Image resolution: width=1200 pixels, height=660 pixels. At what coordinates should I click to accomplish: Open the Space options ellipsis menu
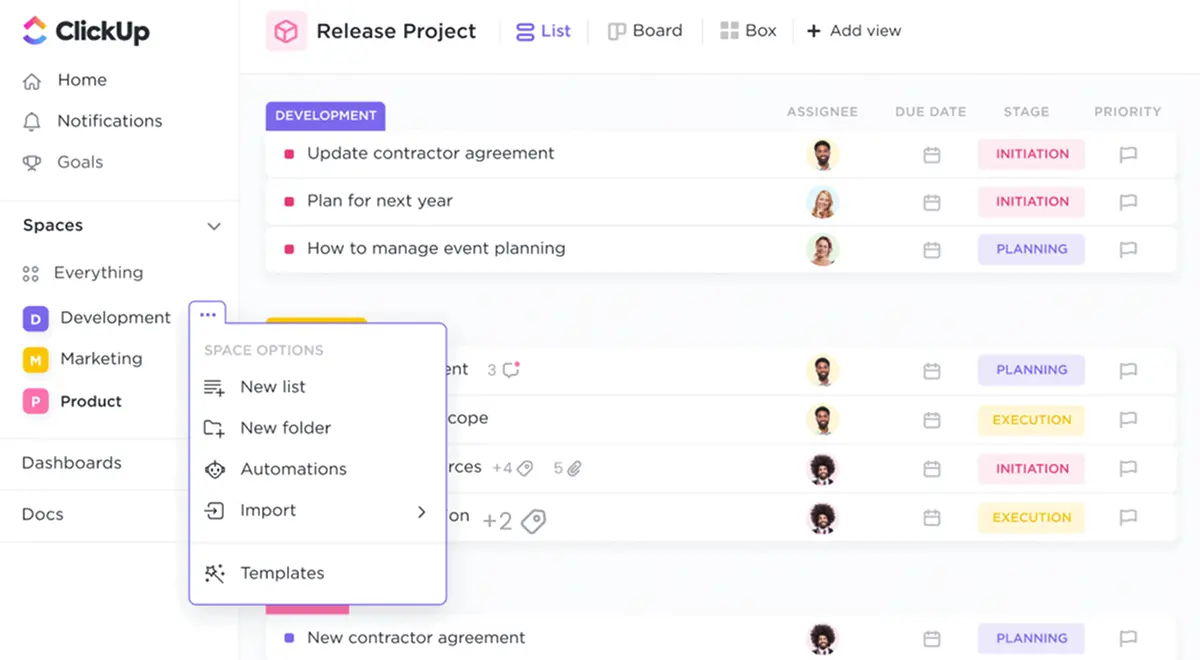207,313
